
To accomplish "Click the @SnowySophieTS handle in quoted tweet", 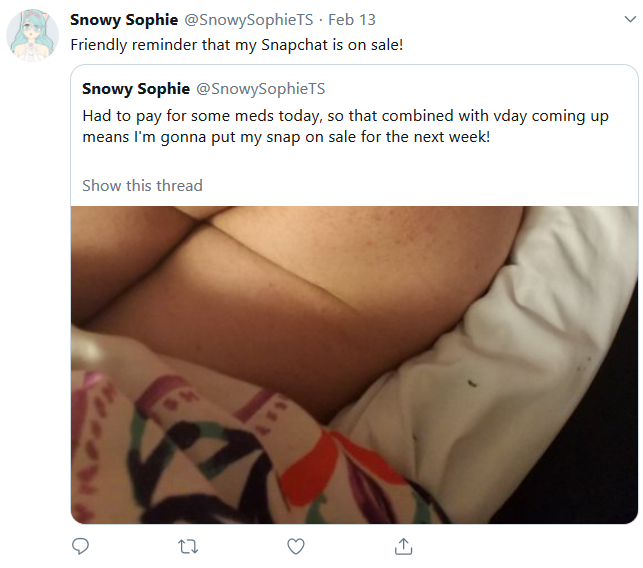I will pos(260,89).
